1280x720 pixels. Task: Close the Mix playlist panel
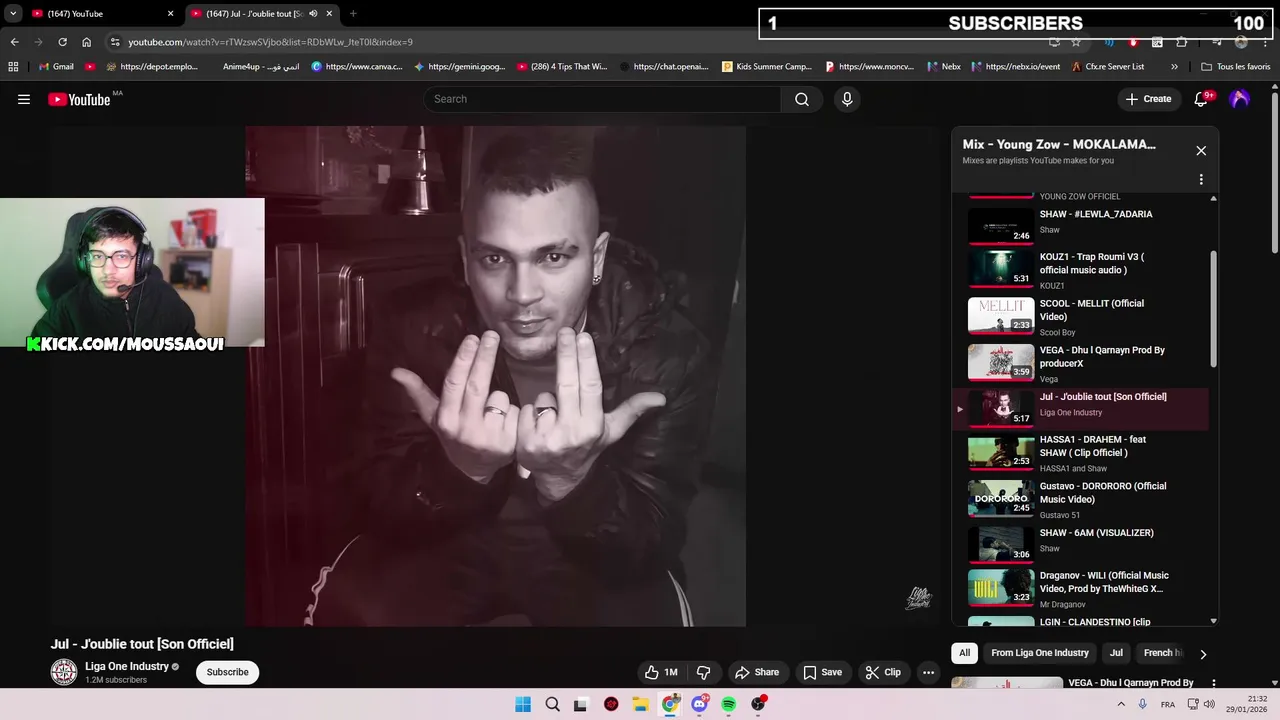pyautogui.click(x=1201, y=151)
